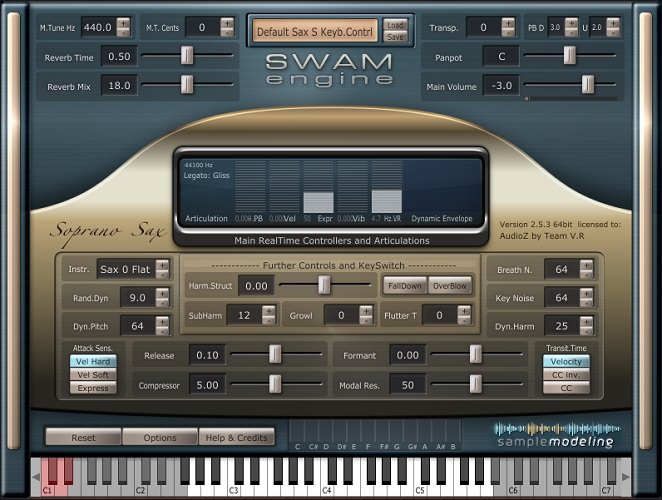The image size is (662, 500).
Task: Decrease M.T. Cents with minus stepper
Action: pyautogui.click(x=227, y=32)
